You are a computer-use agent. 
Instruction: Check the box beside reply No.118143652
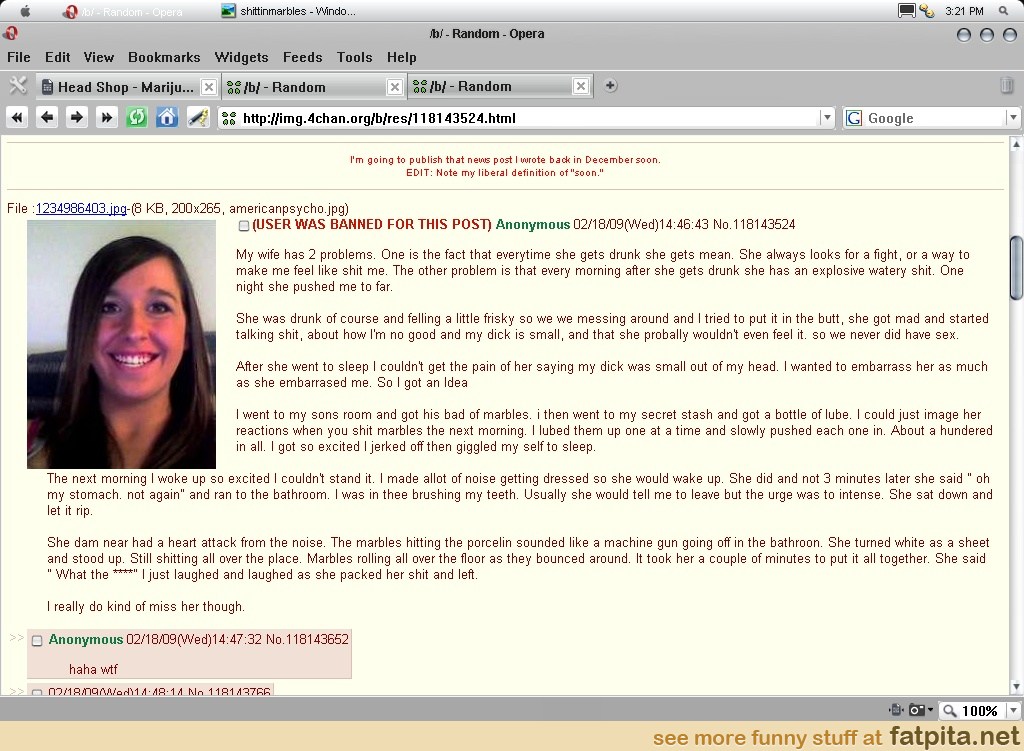pyautogui.click(x=37, y=641)
